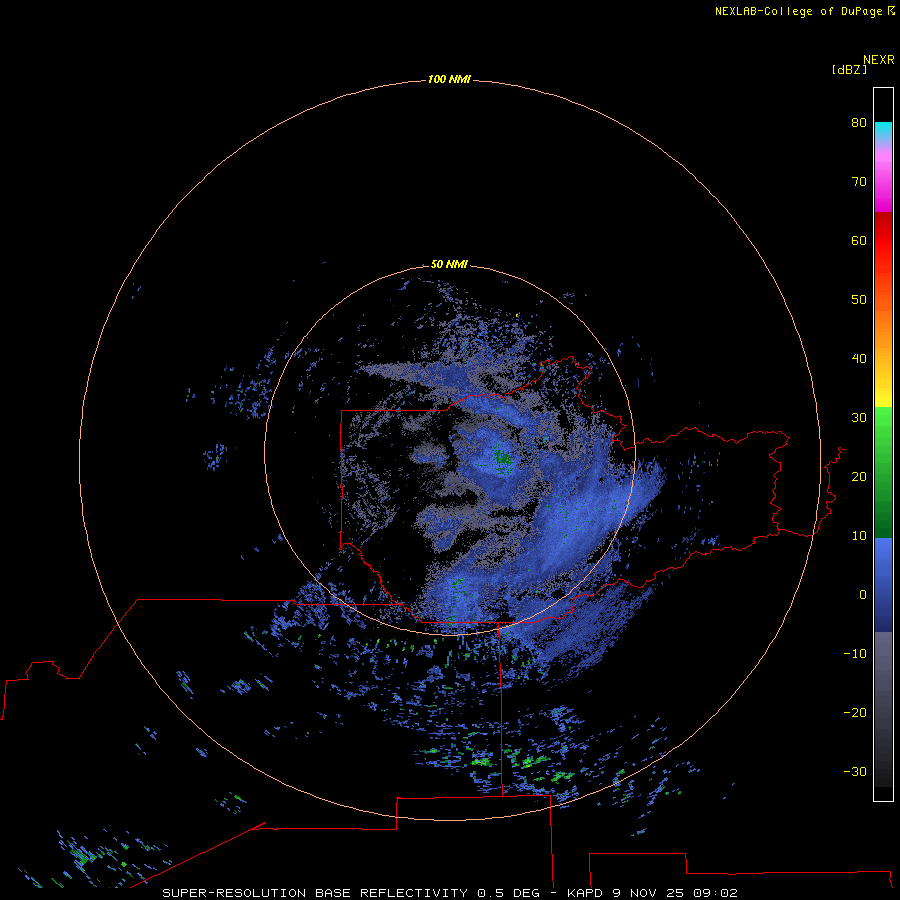Click the 20 value on dBZ scale
Viewport: 900px width, 900px height.
click(859, 477)
